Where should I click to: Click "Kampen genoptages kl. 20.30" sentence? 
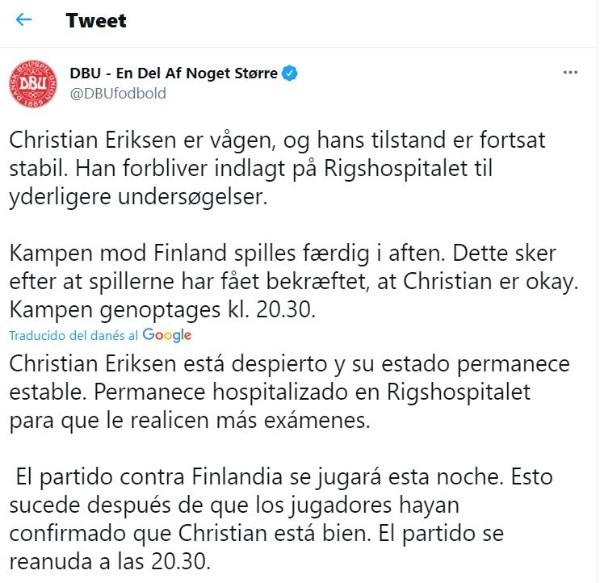tap(162, 311)
